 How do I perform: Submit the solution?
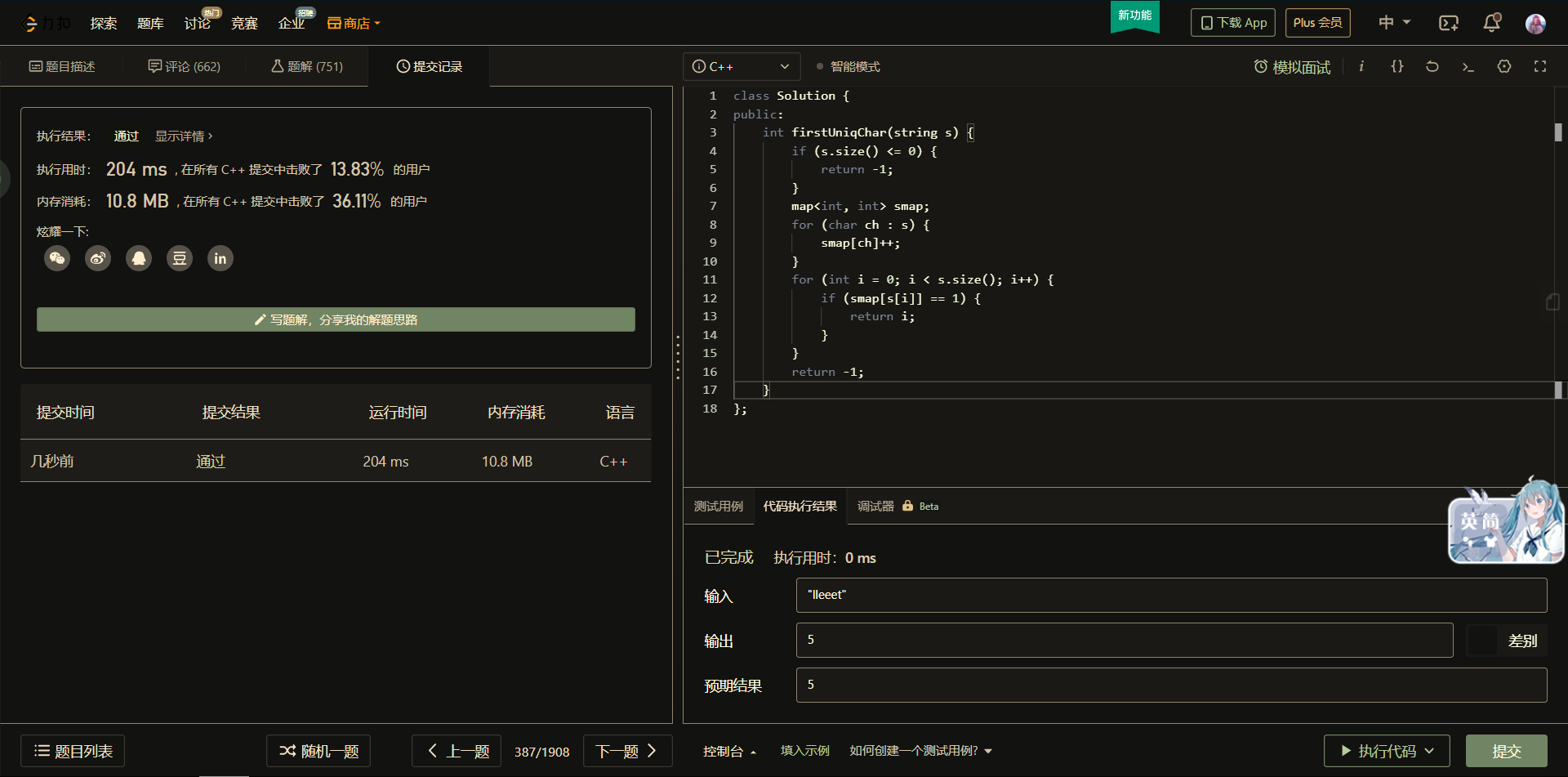point(1507,751)
